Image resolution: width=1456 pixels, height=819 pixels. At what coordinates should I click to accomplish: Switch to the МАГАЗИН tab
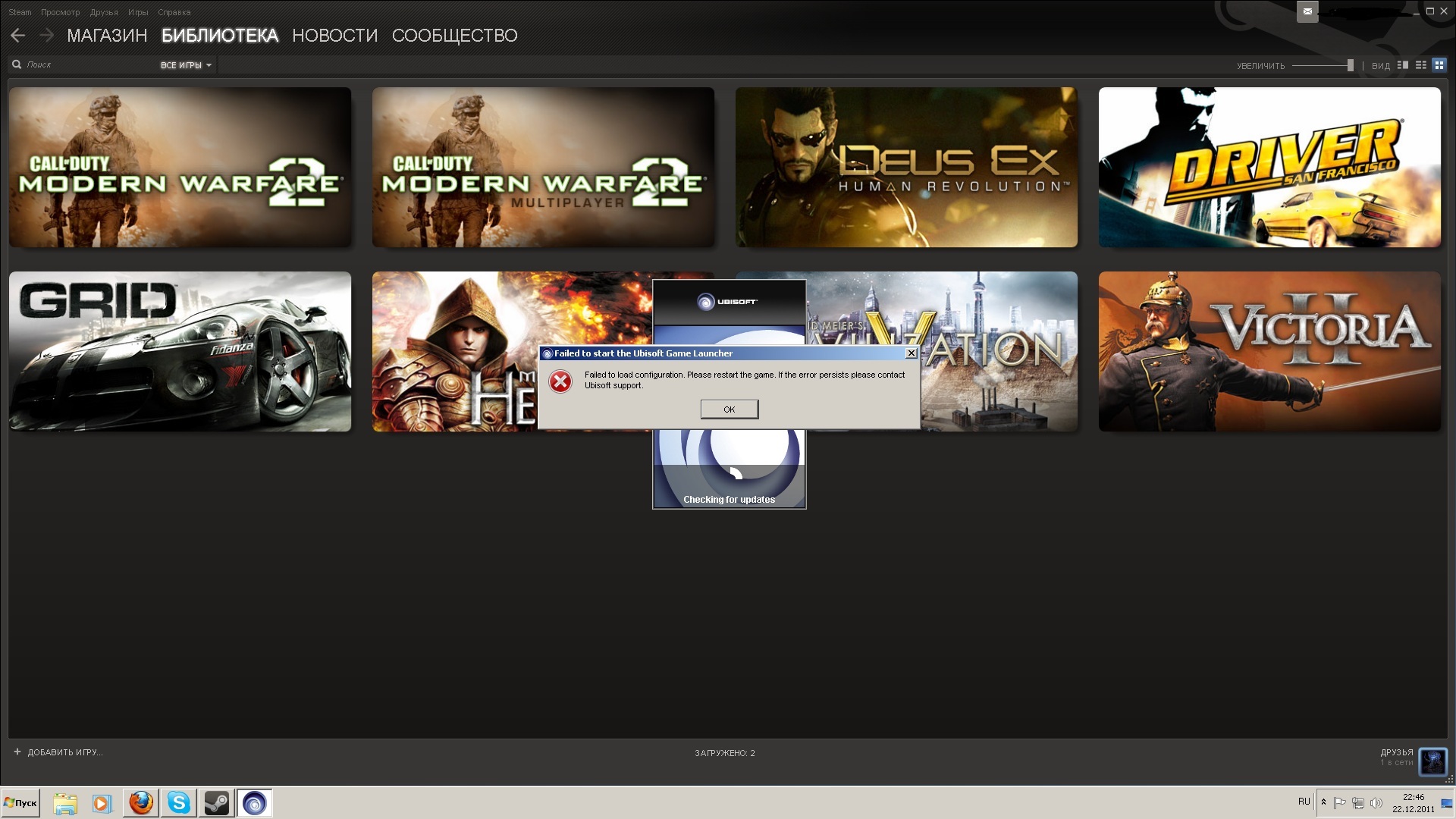tap(107, 36)
